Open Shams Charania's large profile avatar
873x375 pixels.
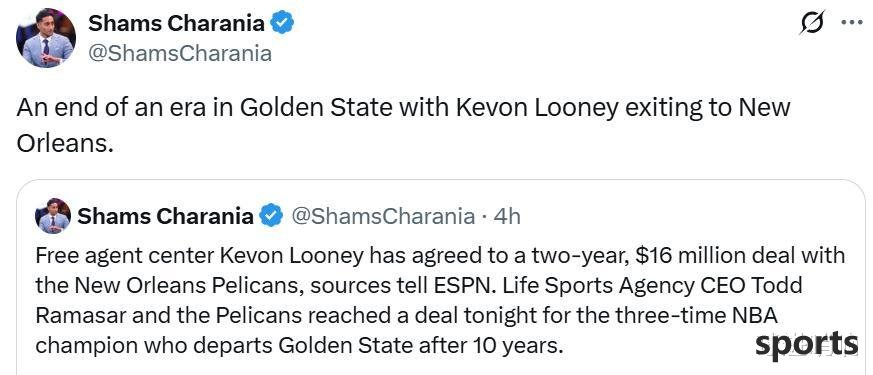pyautogui.click(x=46, y=38)
